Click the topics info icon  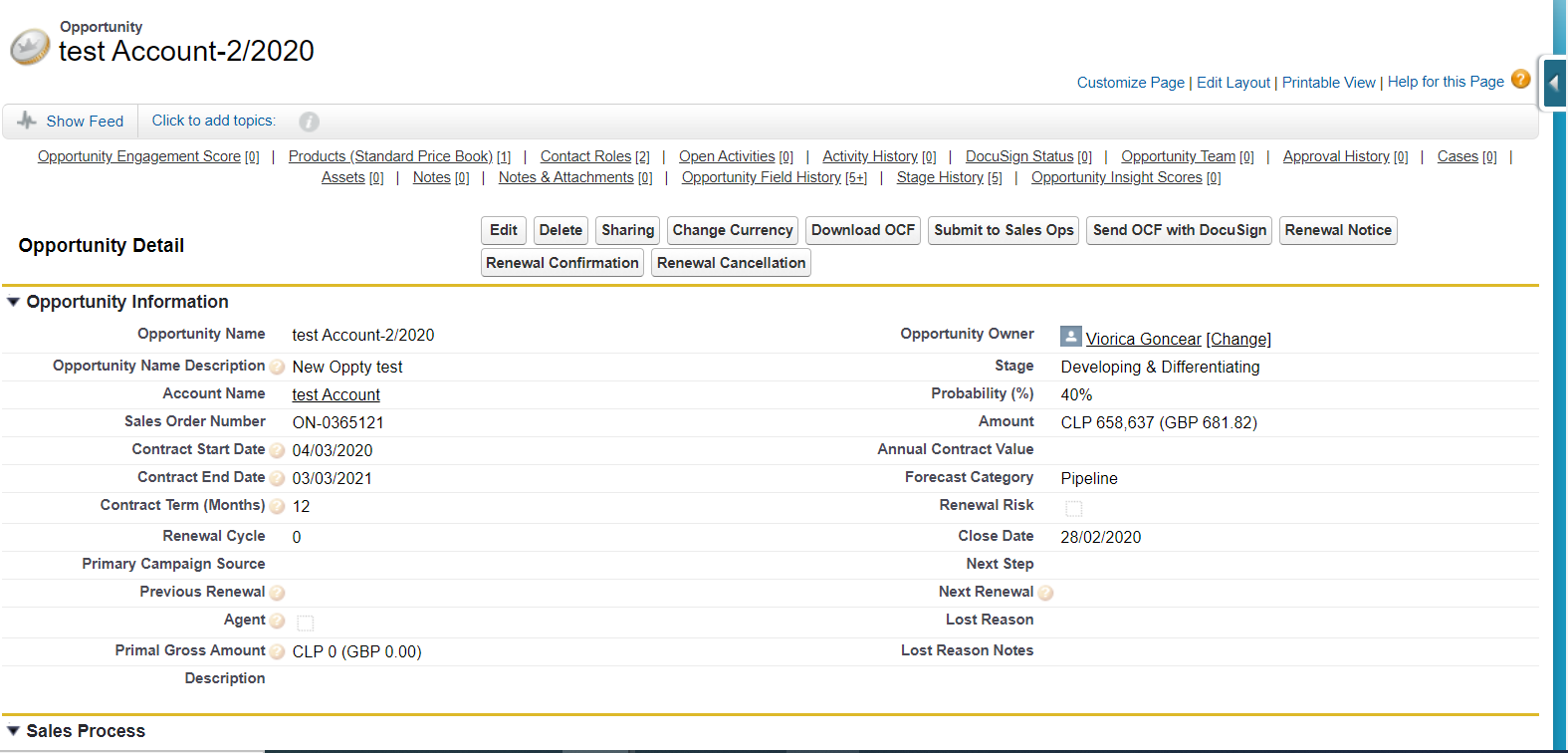point(310,122)
